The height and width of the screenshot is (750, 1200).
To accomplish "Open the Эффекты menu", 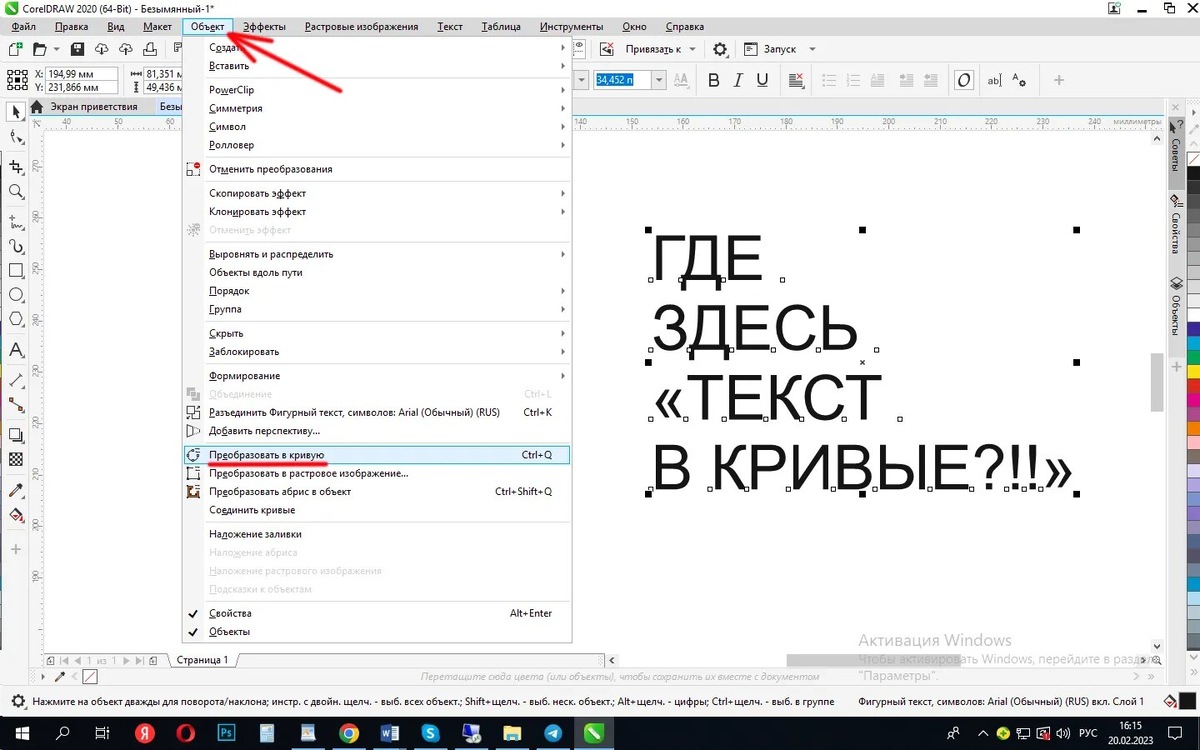I will point(264,26).
